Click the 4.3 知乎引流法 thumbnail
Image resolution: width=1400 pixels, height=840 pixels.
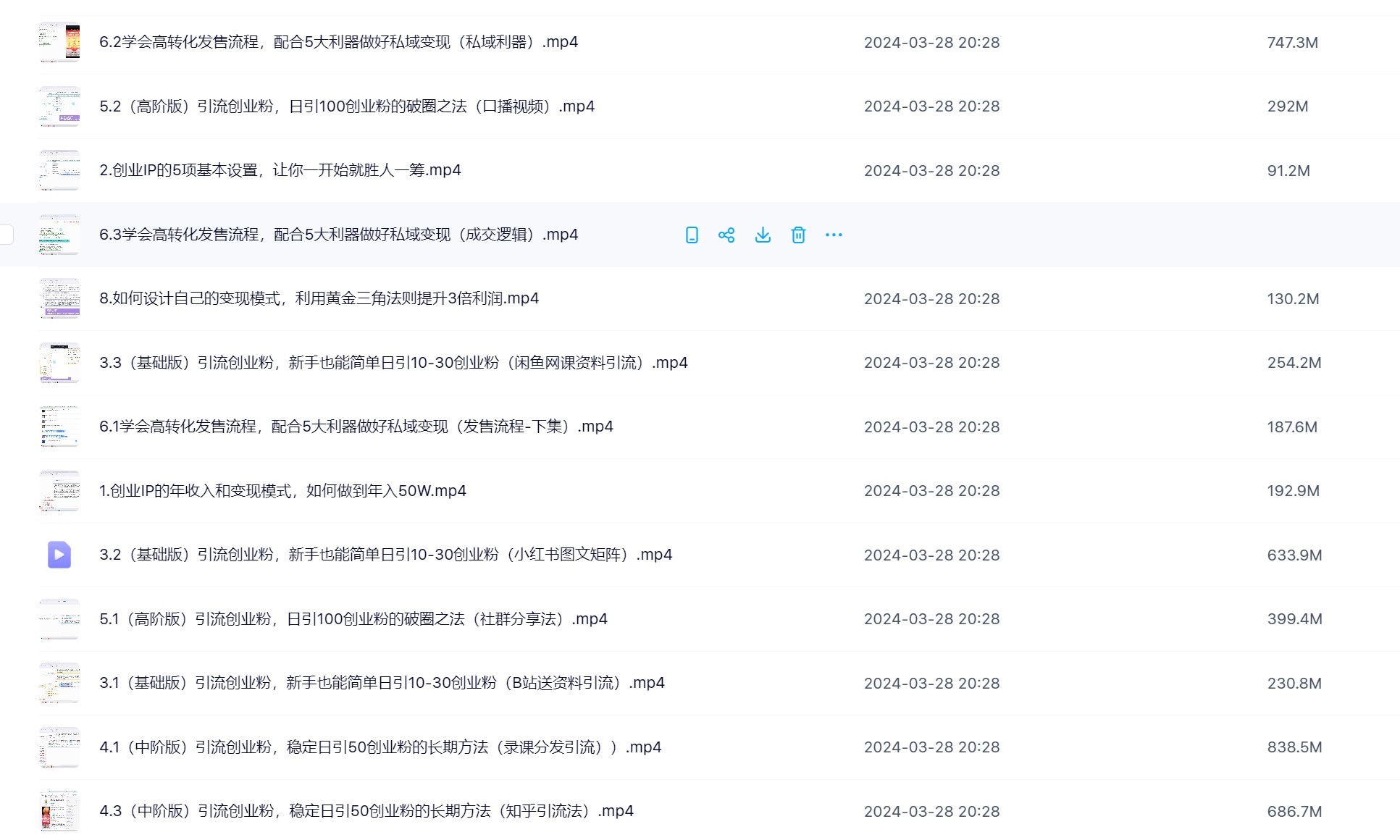point(59,811)
